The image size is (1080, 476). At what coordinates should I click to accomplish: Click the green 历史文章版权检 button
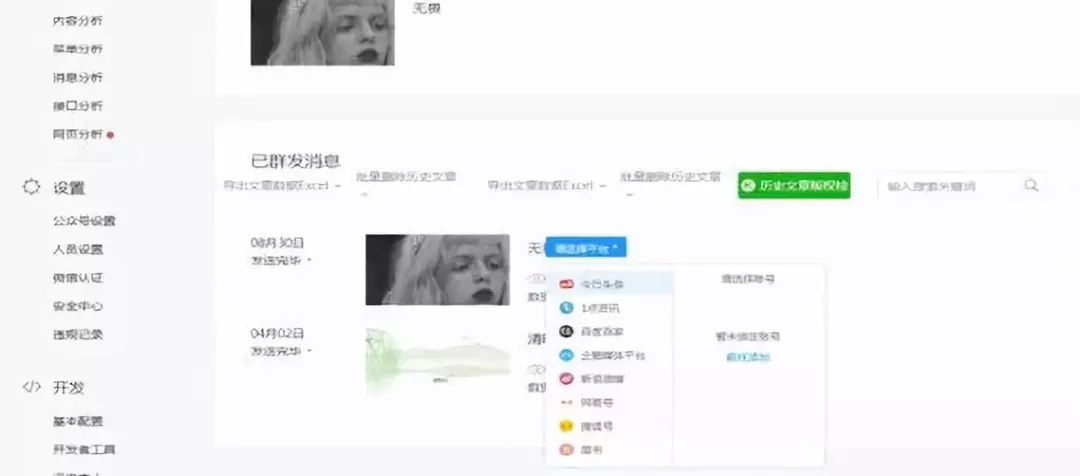click(794, 185)
